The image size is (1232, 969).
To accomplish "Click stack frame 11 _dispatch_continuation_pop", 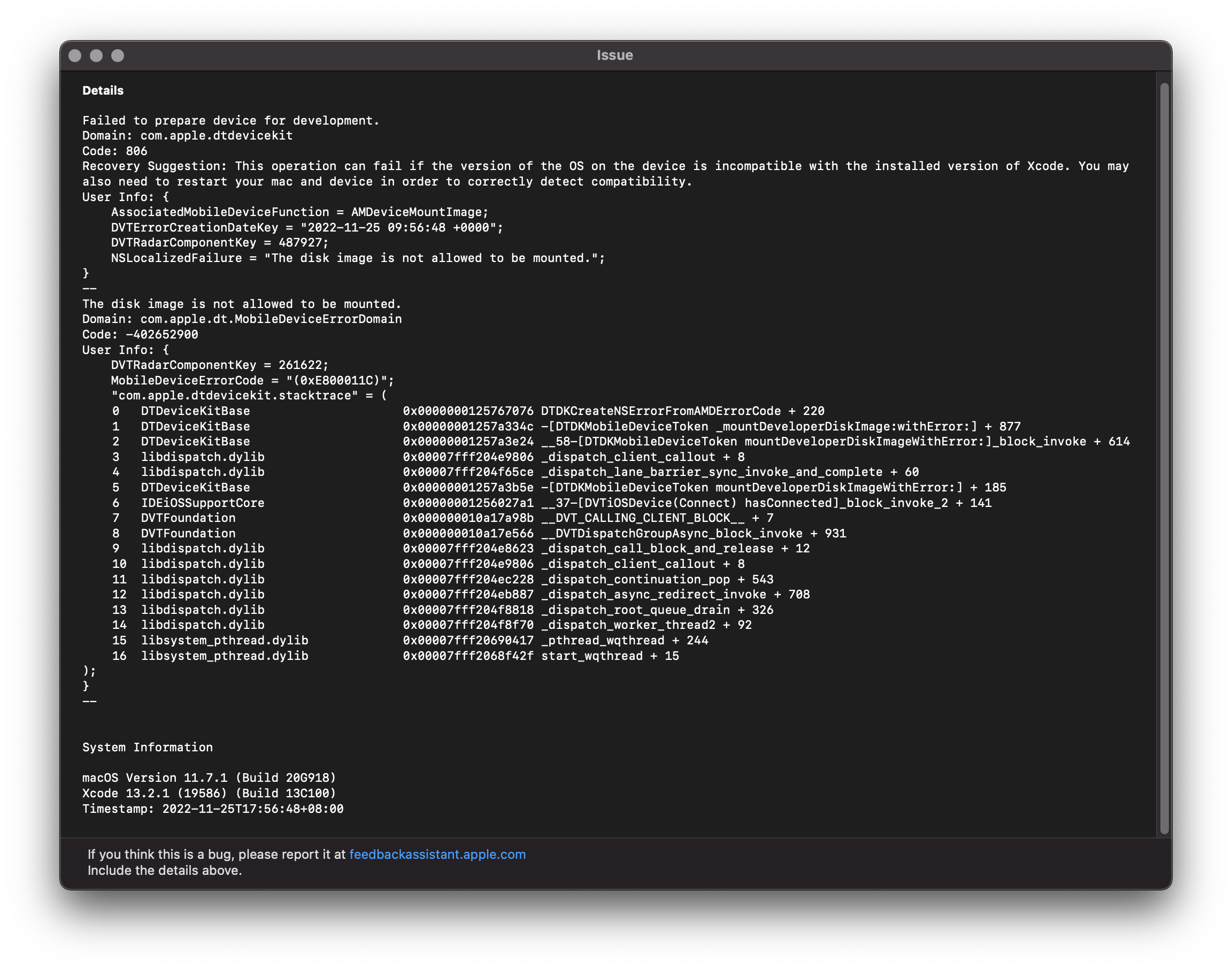I will click(442, 579).
